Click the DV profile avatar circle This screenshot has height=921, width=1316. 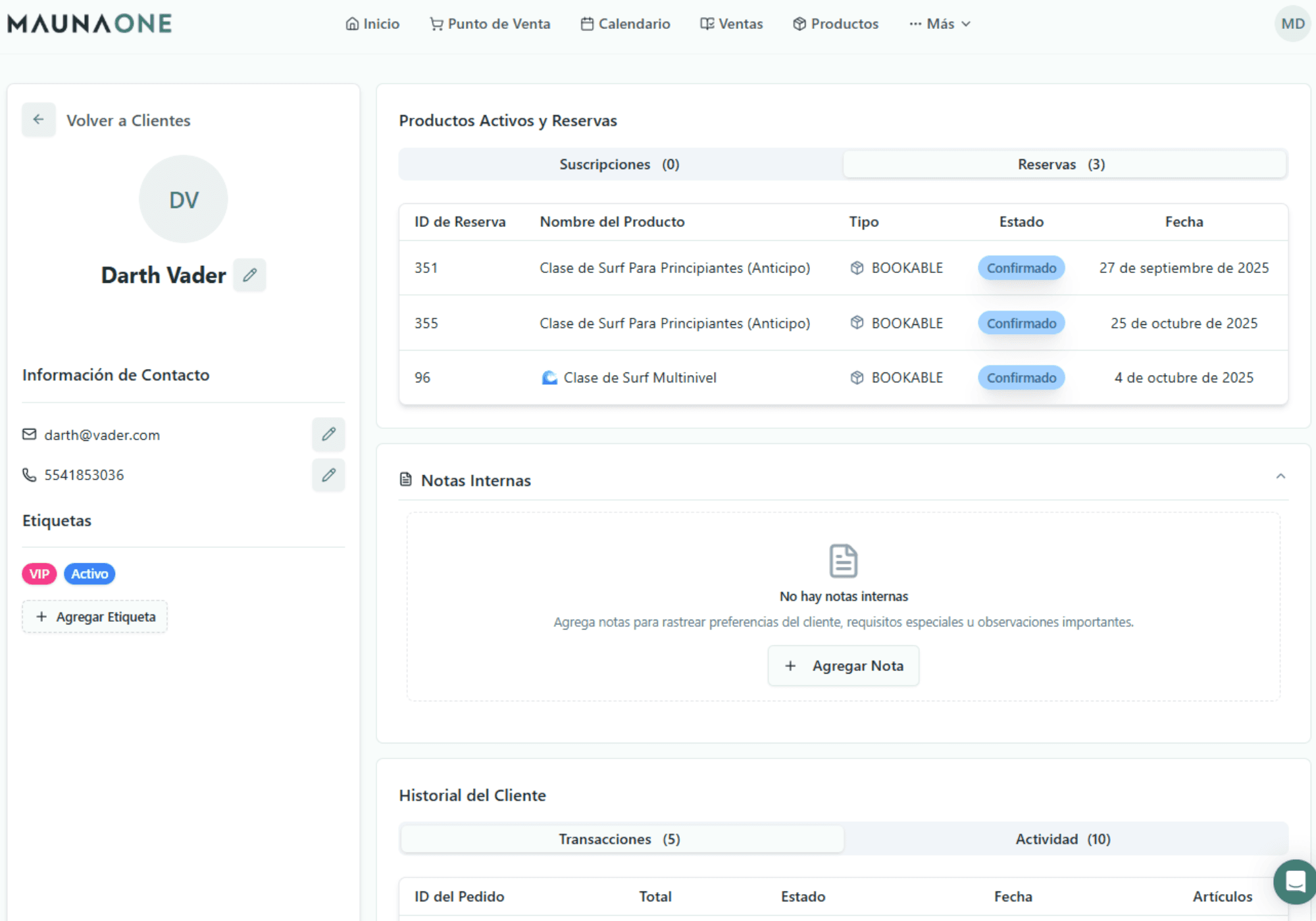point(184,199)
